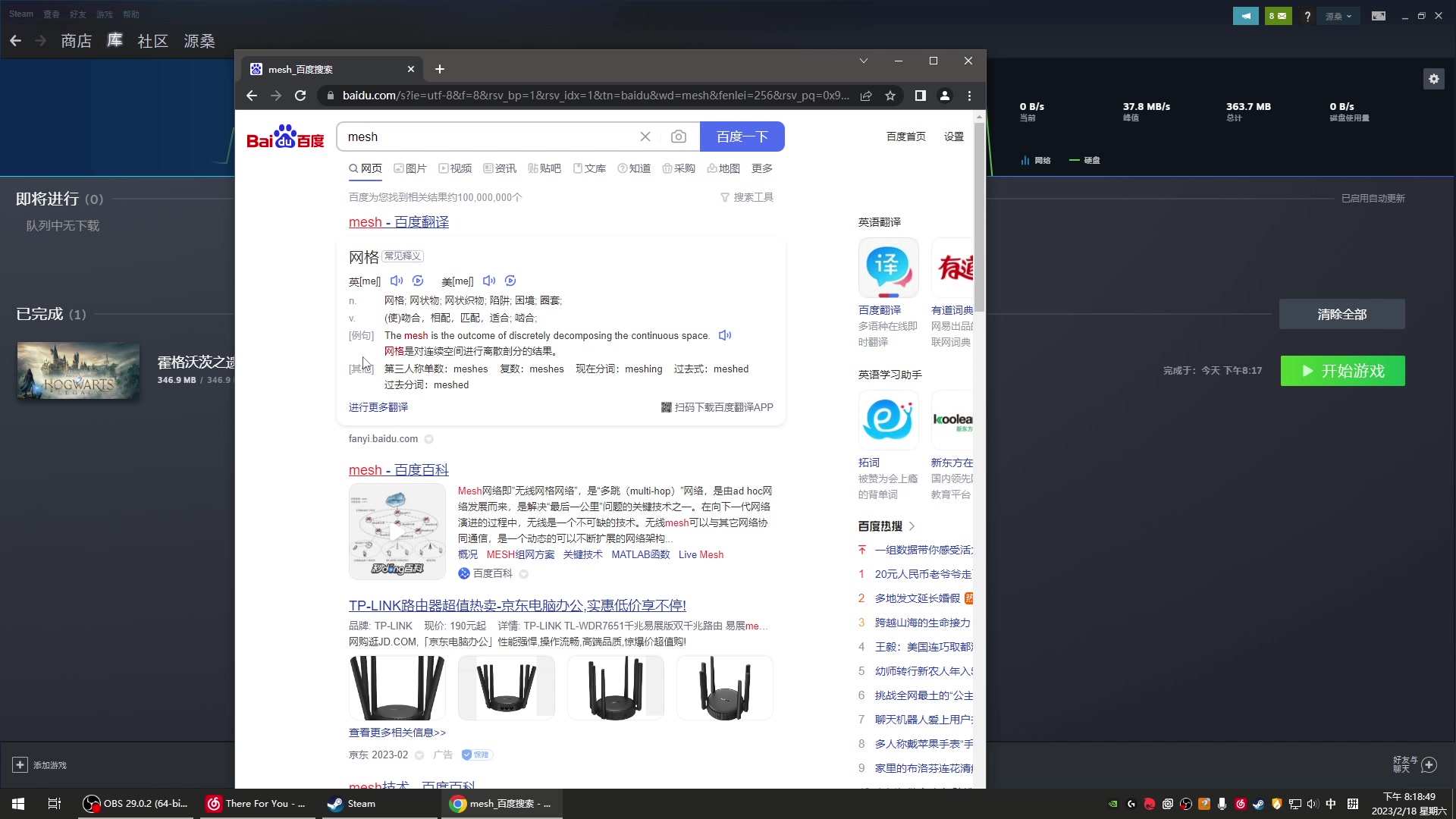Open friends and chat plus icon
Viewport: 1456px width, 819px height.
tap(1429, 765)
